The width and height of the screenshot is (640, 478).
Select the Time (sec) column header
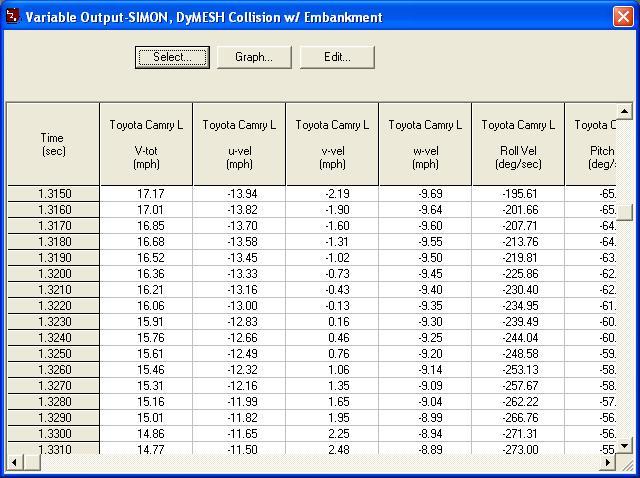pyautogui.click(x=52, y=144)
